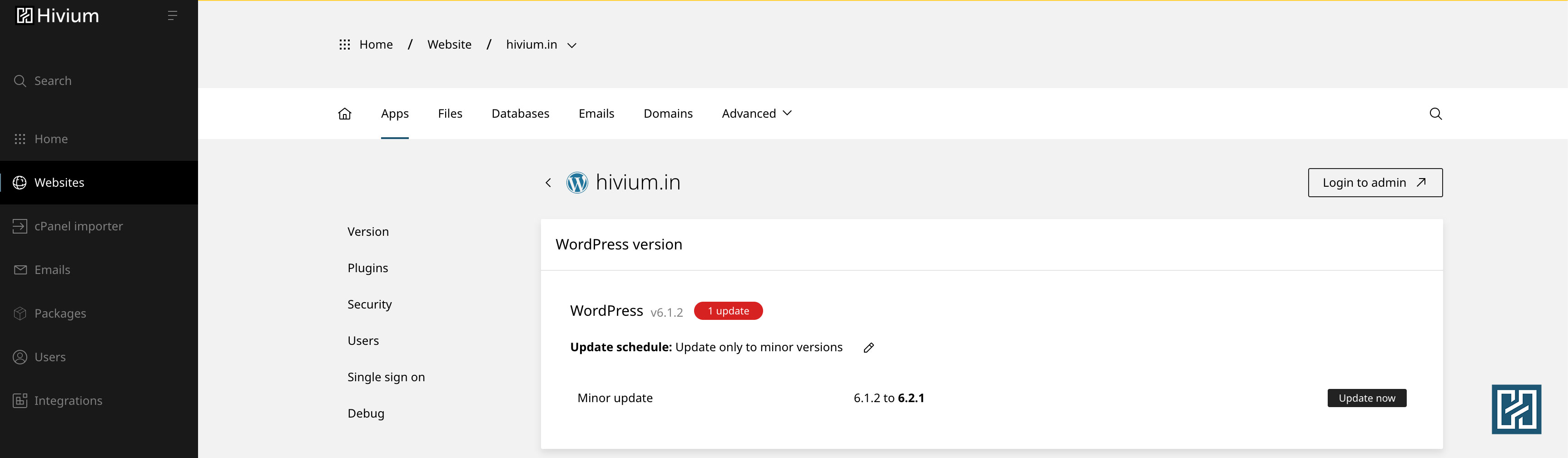Click the Hivium logo in sidebar
Image resolution: width=1568 pixels, height=458 pixels.
(58, 16)
